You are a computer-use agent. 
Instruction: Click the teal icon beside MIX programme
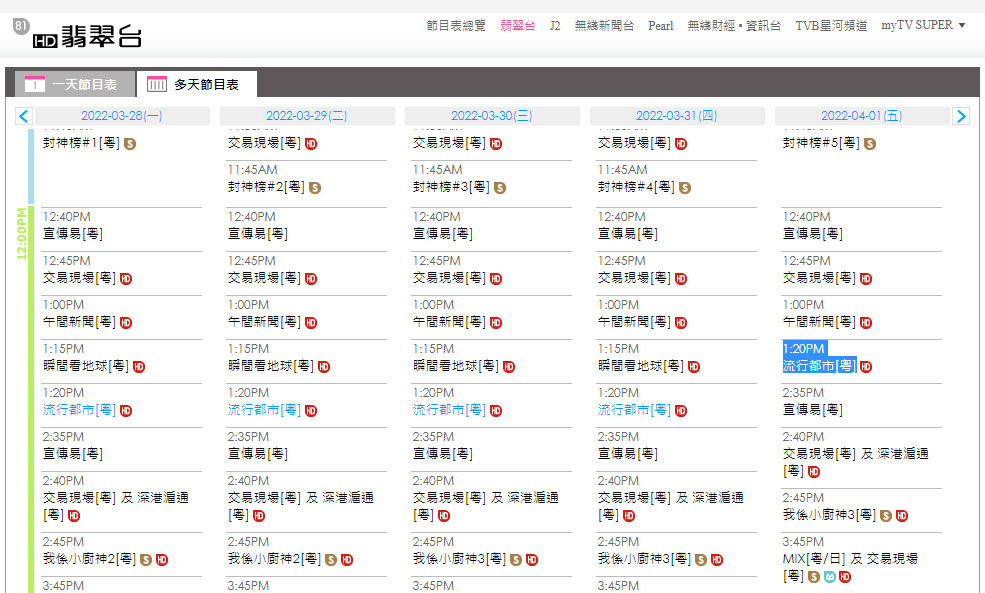tap(829, 577)
